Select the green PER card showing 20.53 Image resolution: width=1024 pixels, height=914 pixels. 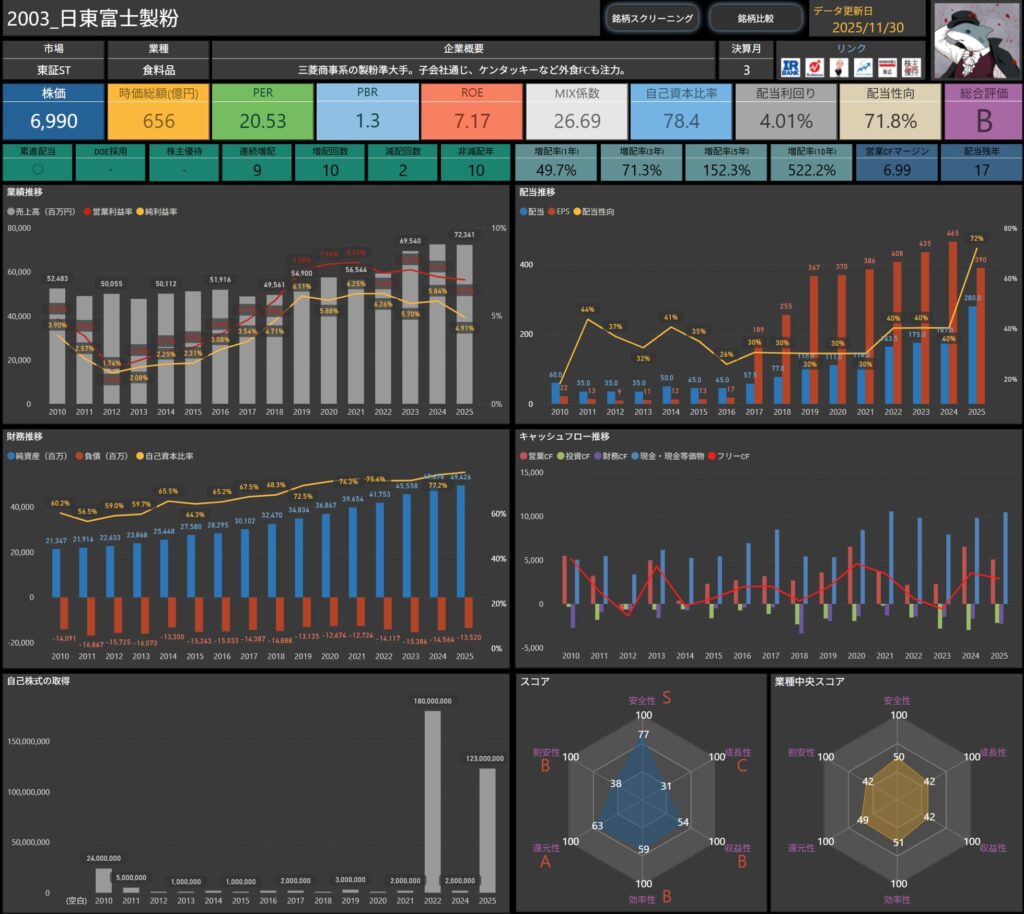pos(262,111)
